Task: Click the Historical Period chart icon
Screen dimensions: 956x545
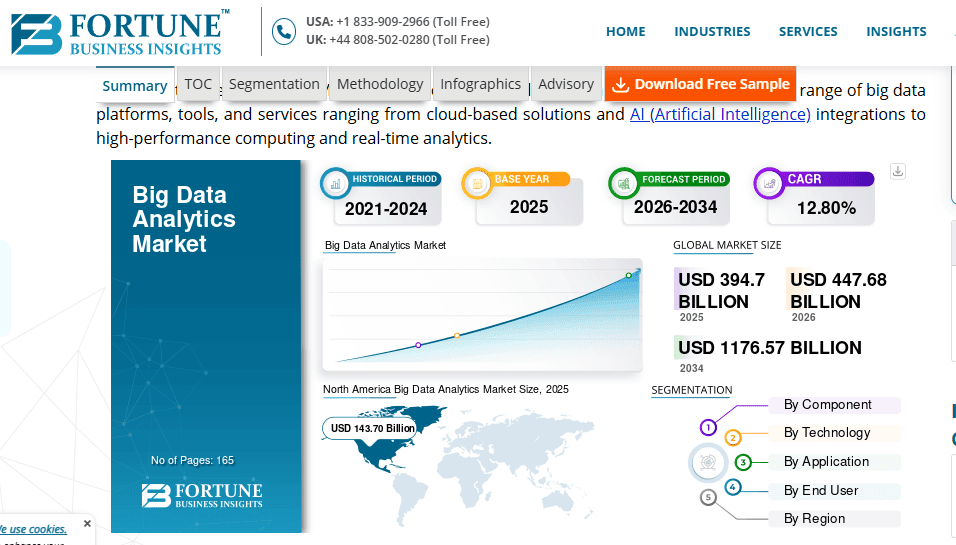Action: click(x=335, y=183)
